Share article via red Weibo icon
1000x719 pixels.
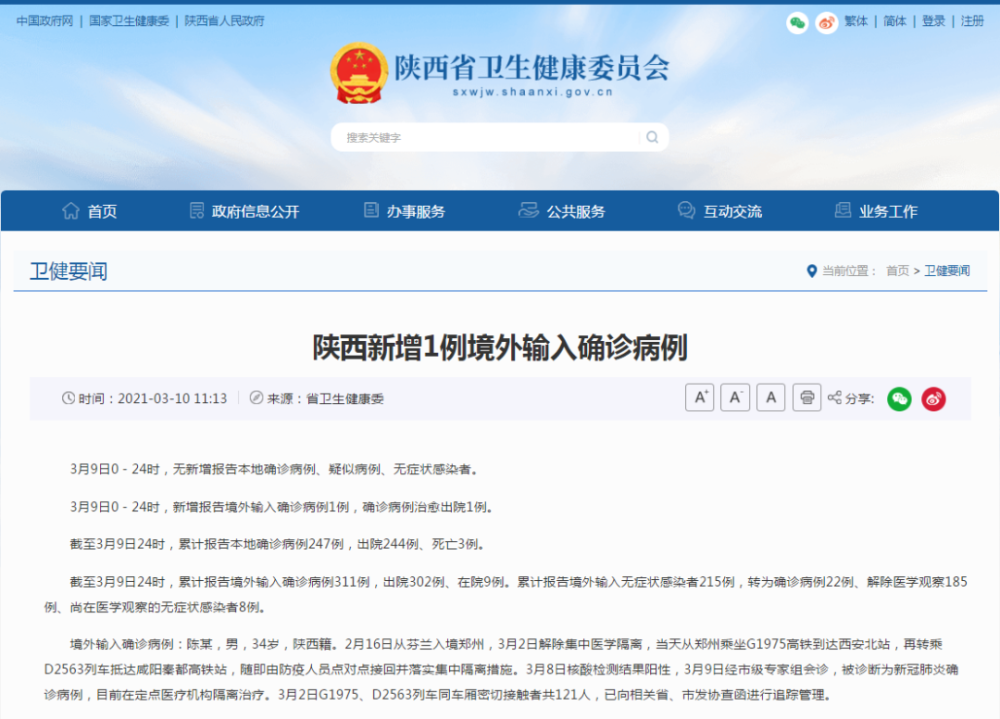pyautogui.click(x=933, y=399)
